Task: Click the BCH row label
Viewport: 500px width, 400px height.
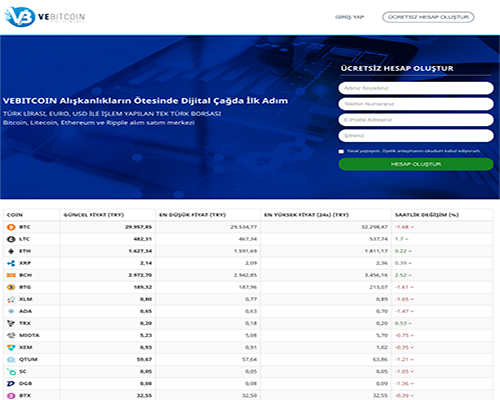Action: [x=25, y=275]
